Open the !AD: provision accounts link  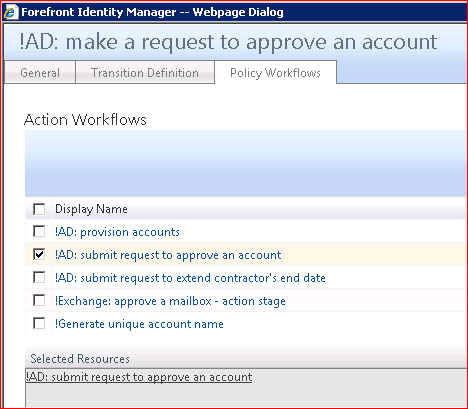117,232
